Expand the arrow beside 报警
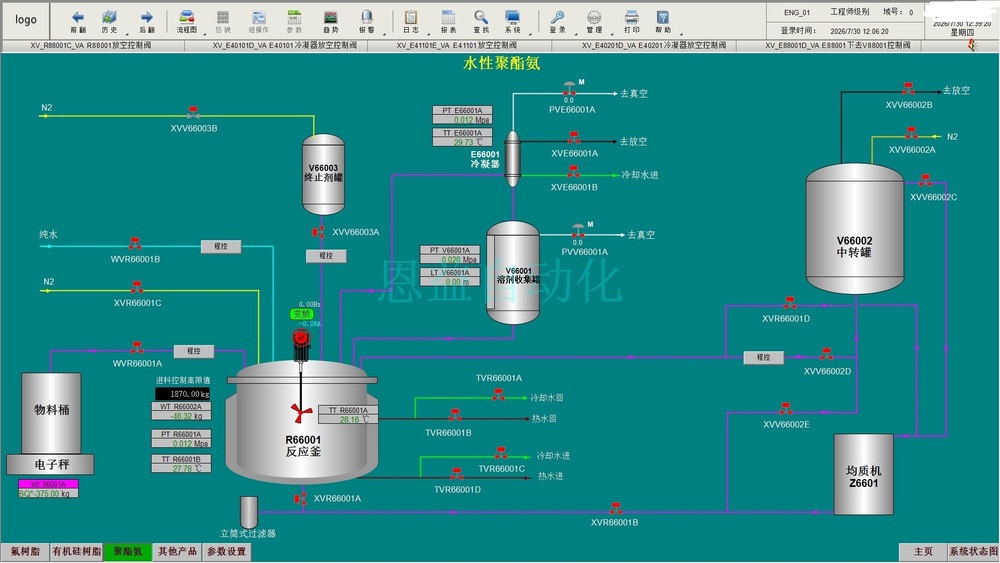Screen dimensions: 1000x563 pos(384,33)
